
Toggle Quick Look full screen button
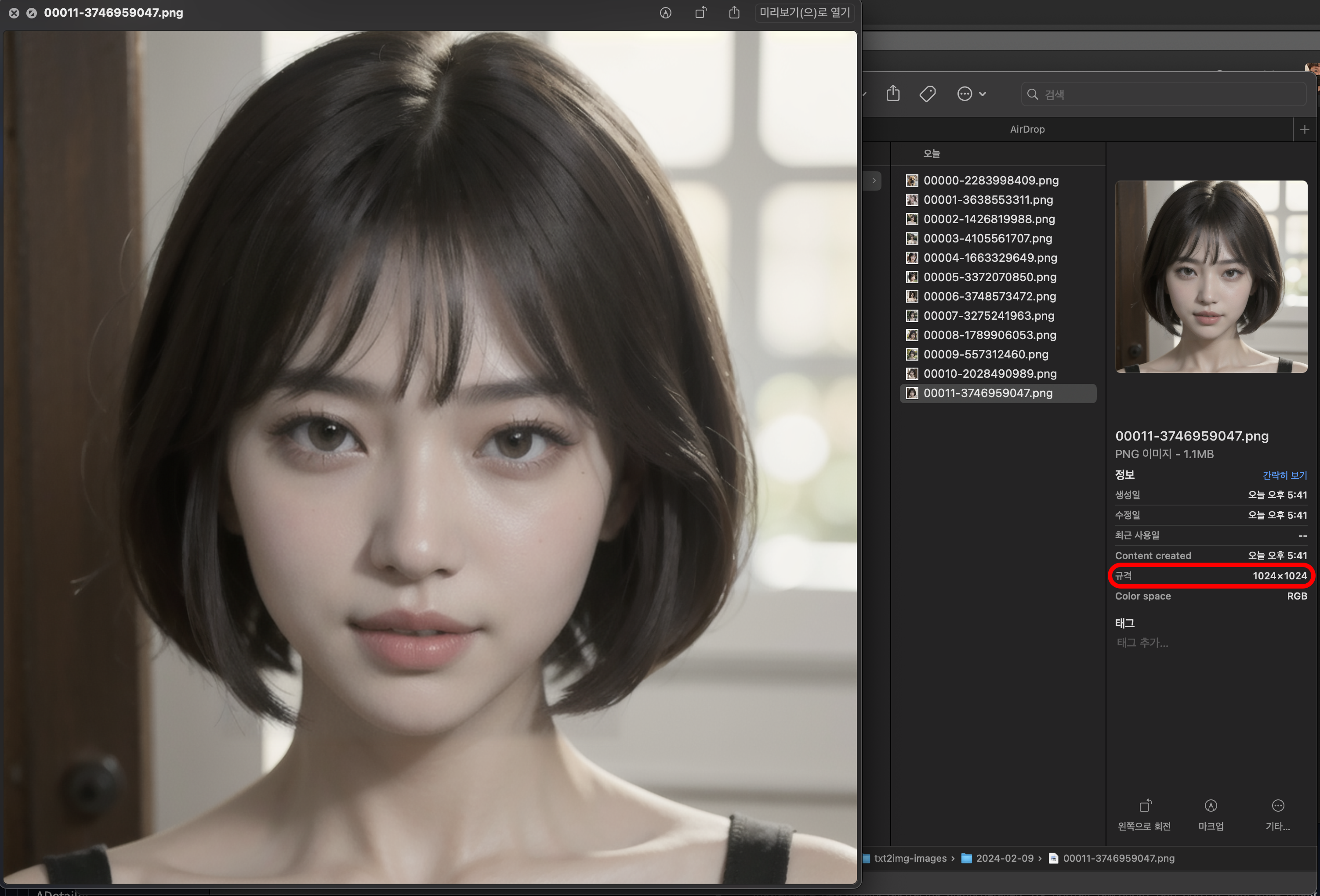pos(32,12)
